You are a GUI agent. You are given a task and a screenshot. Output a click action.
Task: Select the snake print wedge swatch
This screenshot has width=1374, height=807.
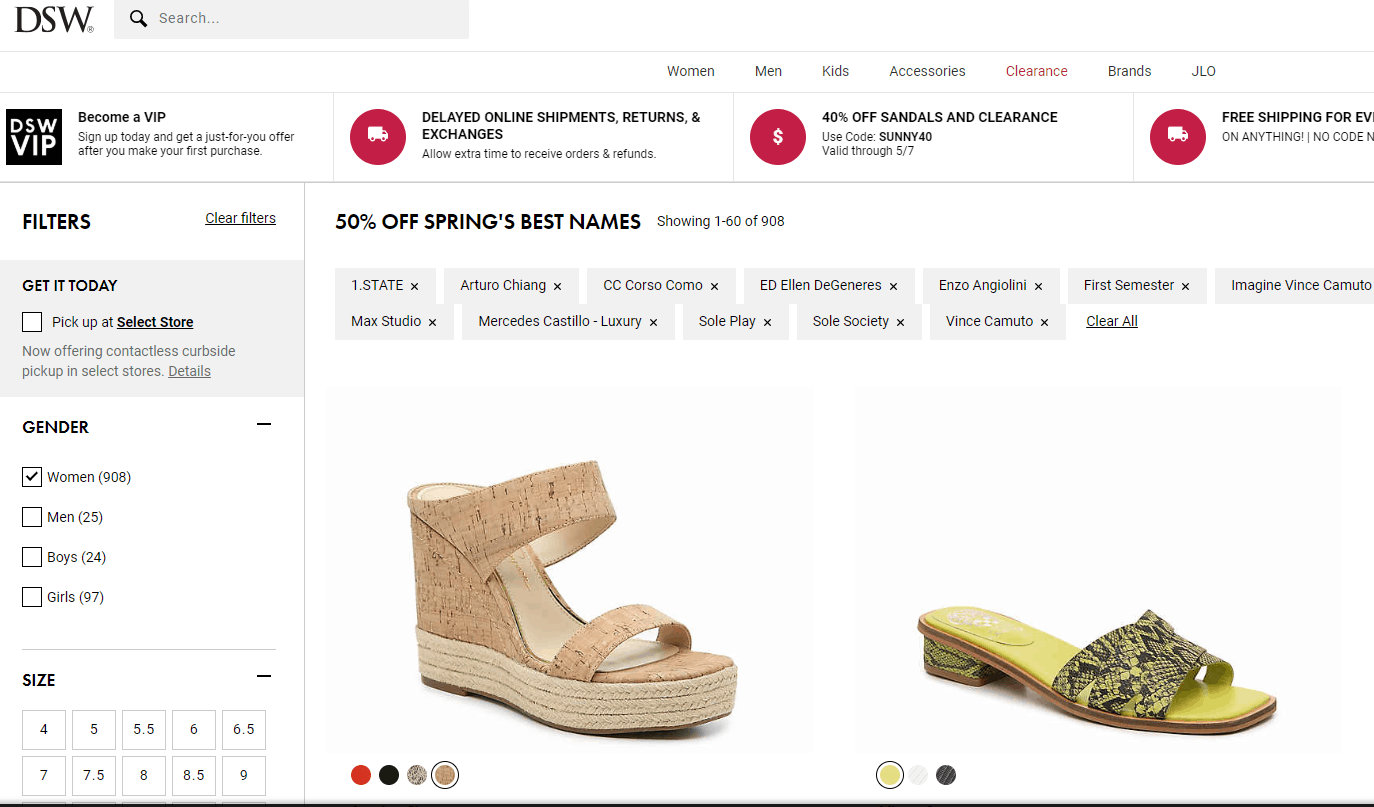[417, 775]
